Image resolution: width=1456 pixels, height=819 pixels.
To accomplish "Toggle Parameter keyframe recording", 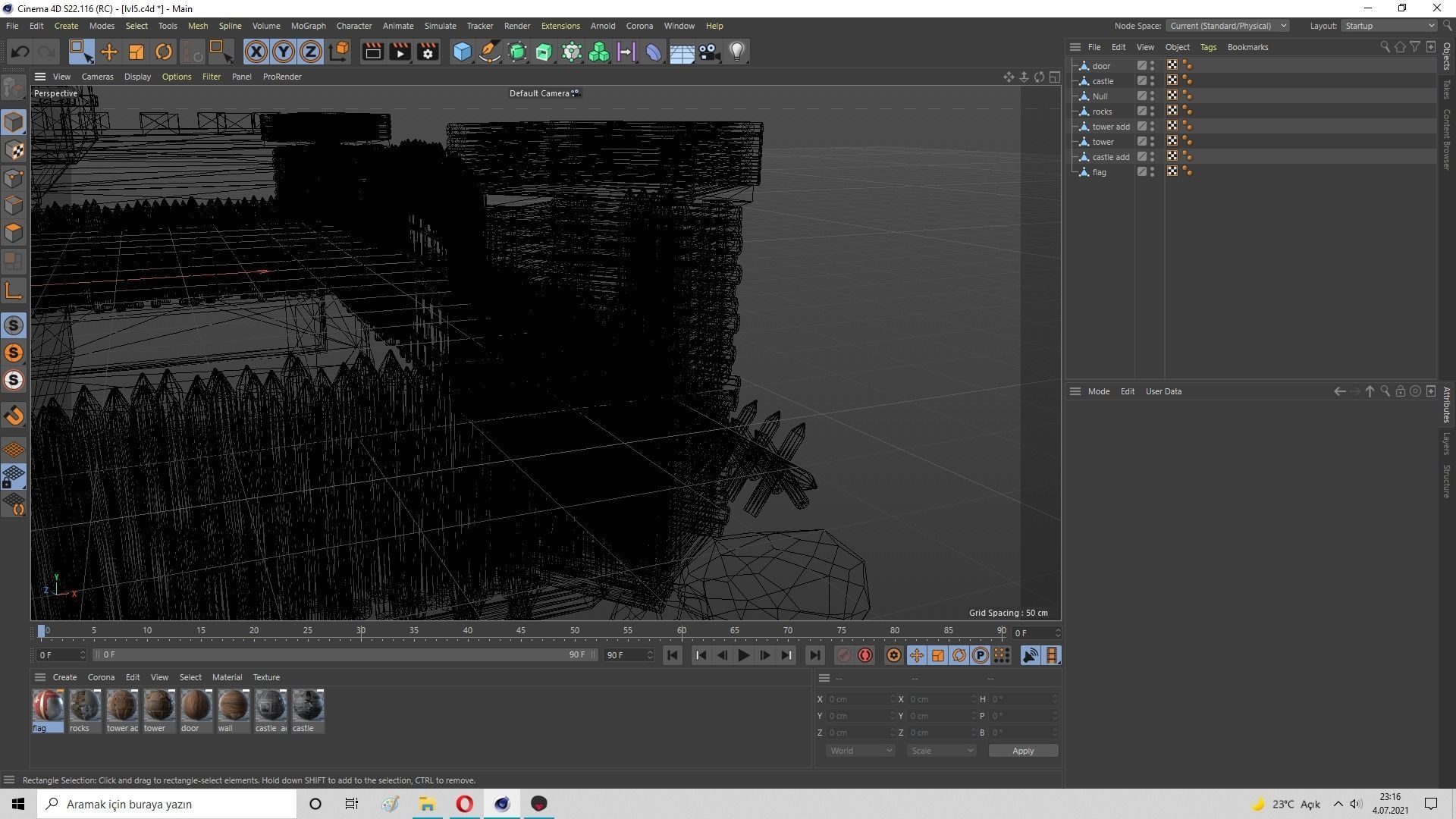I will click(981, 655).
